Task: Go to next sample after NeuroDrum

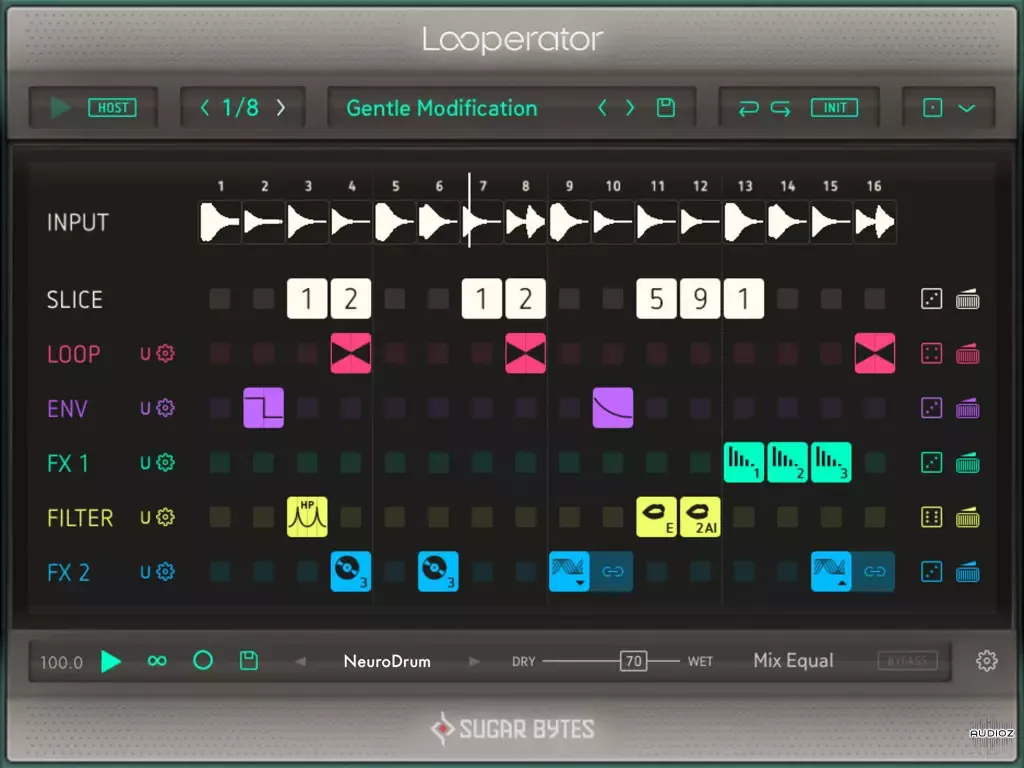Action: click(x=474, y=662)
